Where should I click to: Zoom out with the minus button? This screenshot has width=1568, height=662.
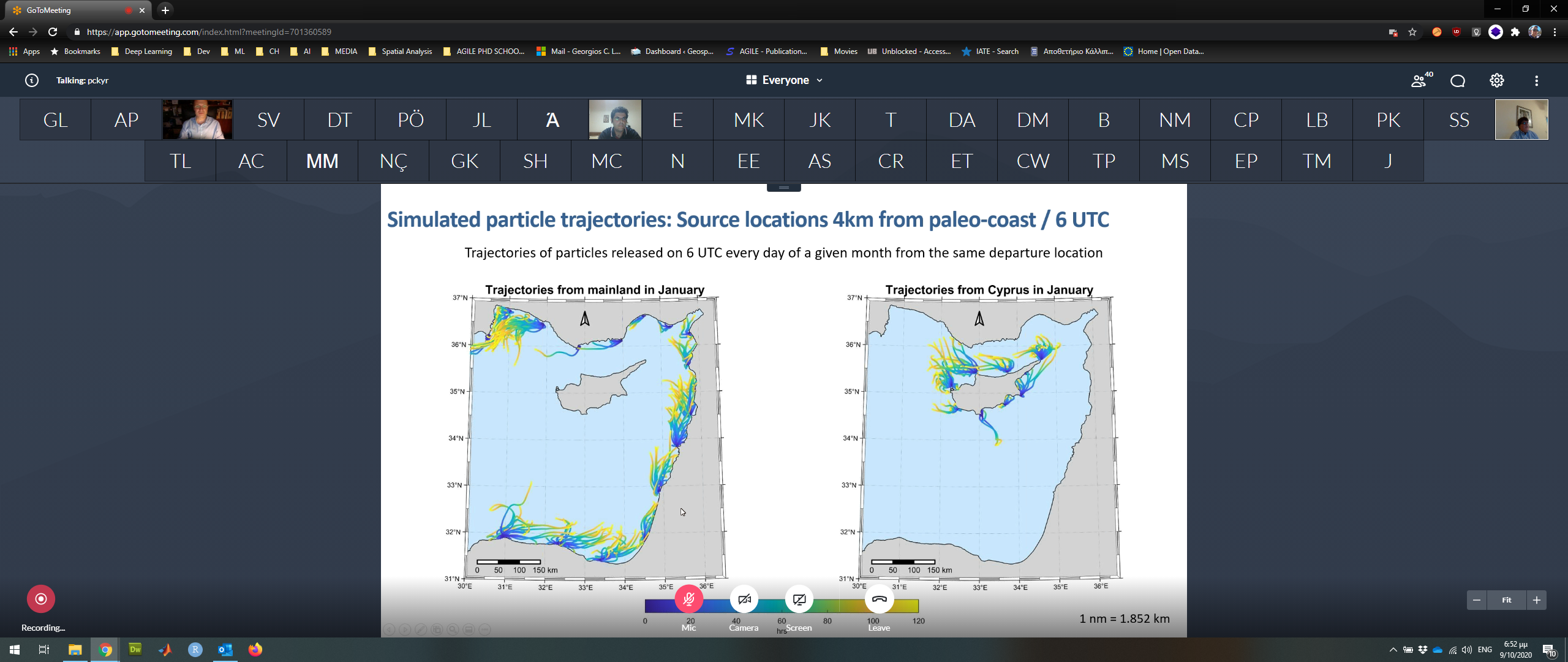click(1477, 600)
